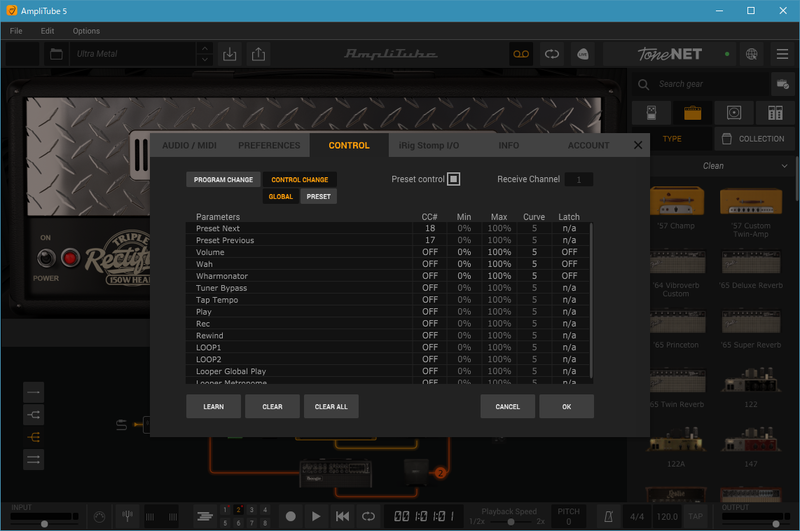
Task: Close the settings dialog with X
Action: click(638, 145)
